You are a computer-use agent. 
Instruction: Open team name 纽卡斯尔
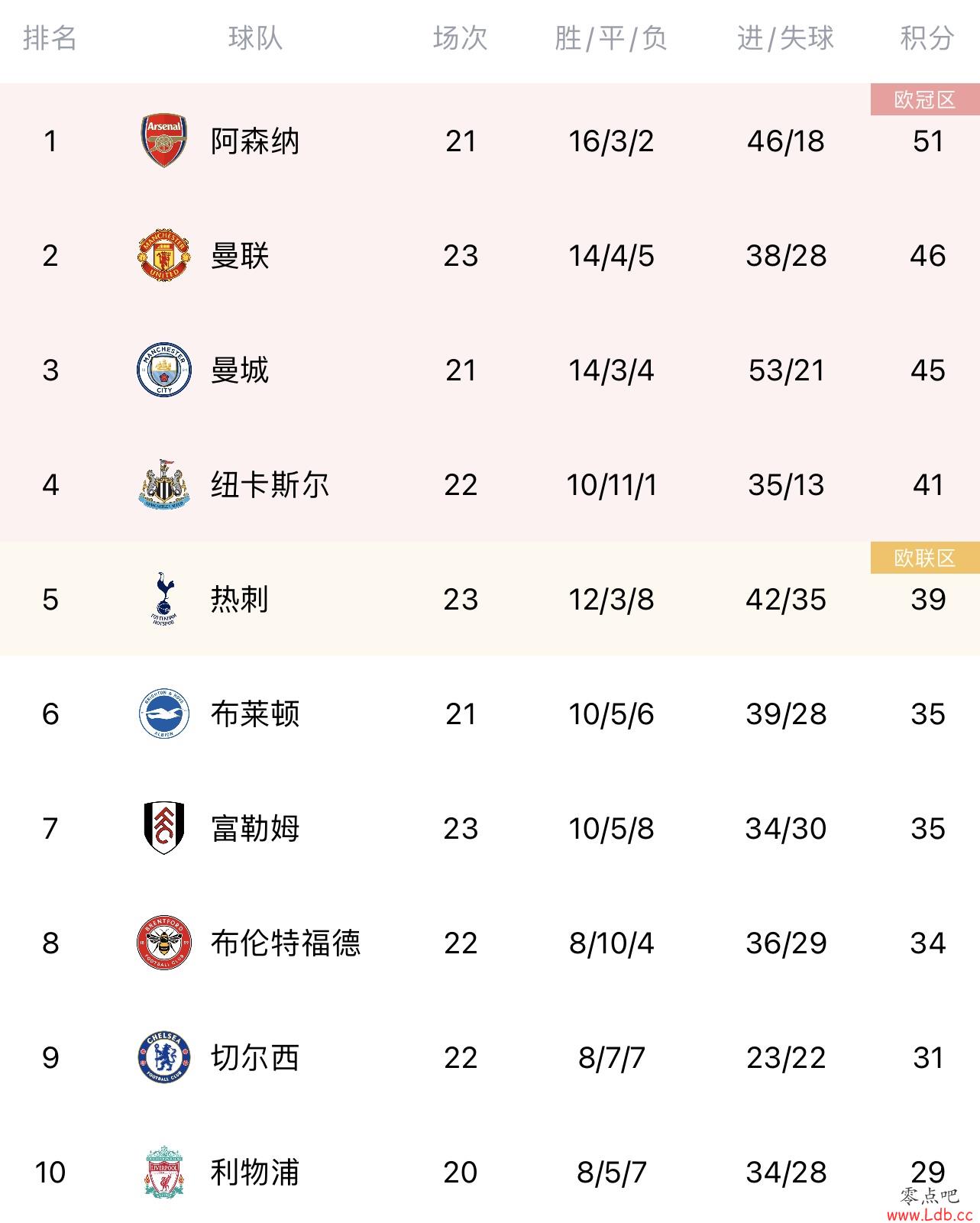coord(270,484)
